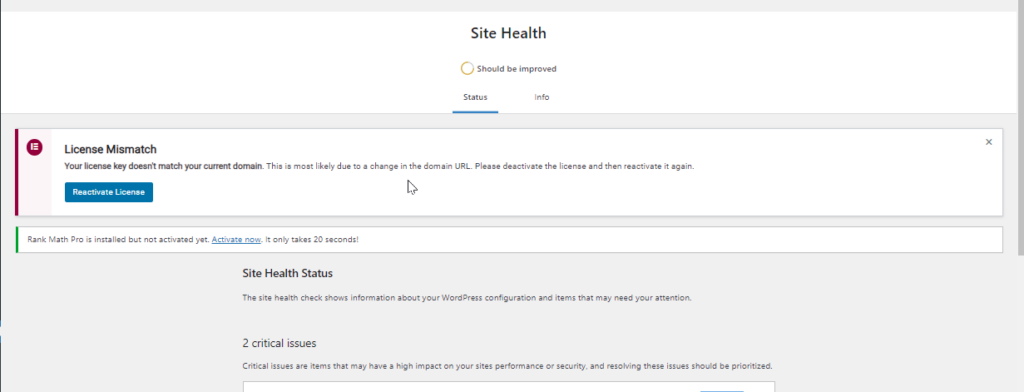Dismiss the License Mismatch notice with X
The height and width of the screenshot is (392, 1024).
click(x=989, y=142)
